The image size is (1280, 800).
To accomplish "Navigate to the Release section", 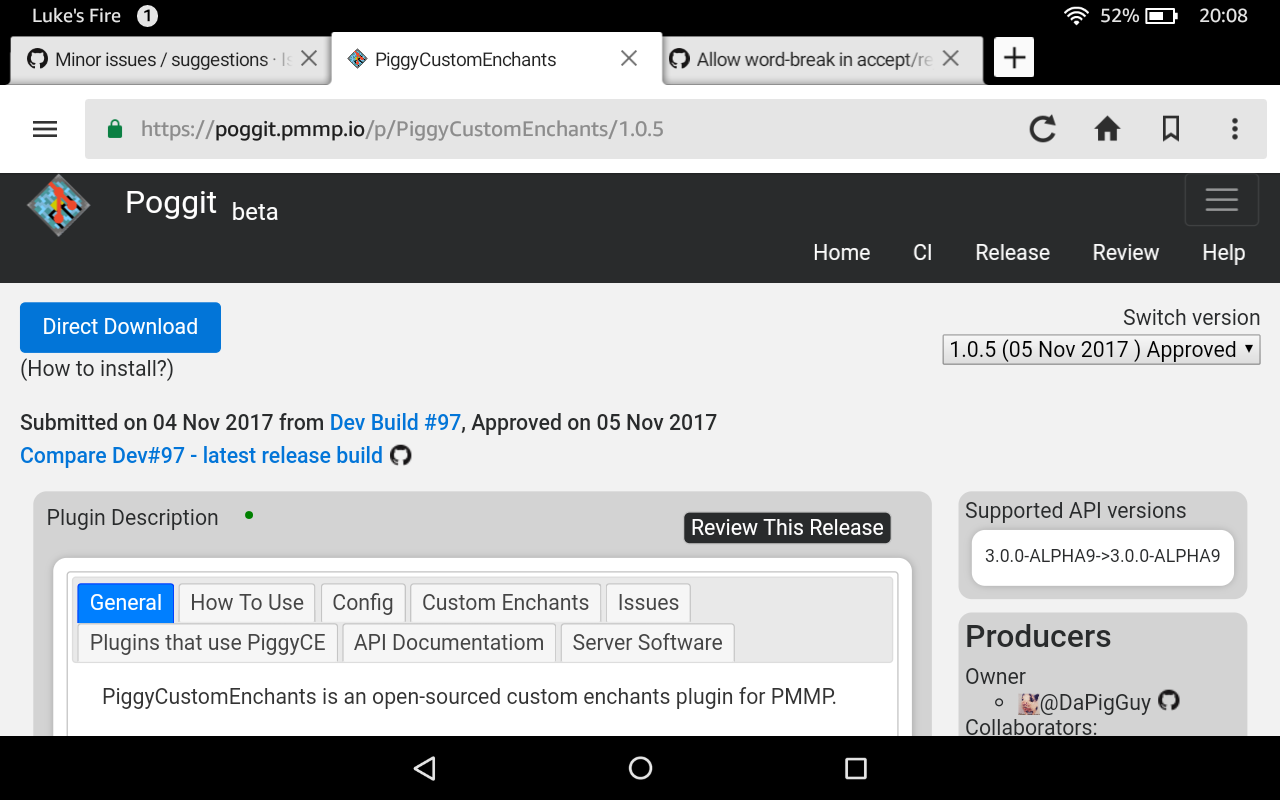I will coord(1012,252).
